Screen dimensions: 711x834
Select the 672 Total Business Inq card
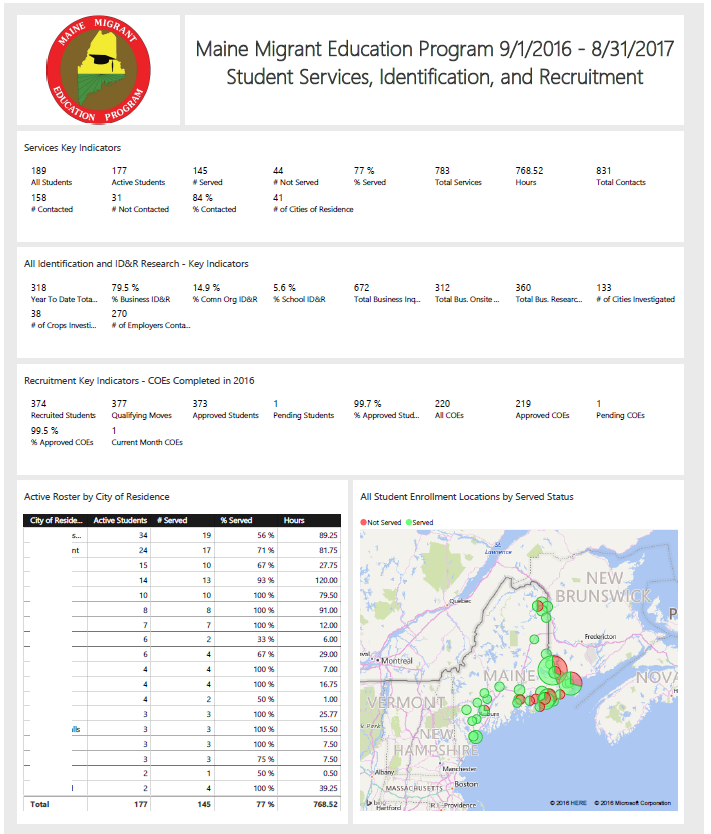pos(387,293)
